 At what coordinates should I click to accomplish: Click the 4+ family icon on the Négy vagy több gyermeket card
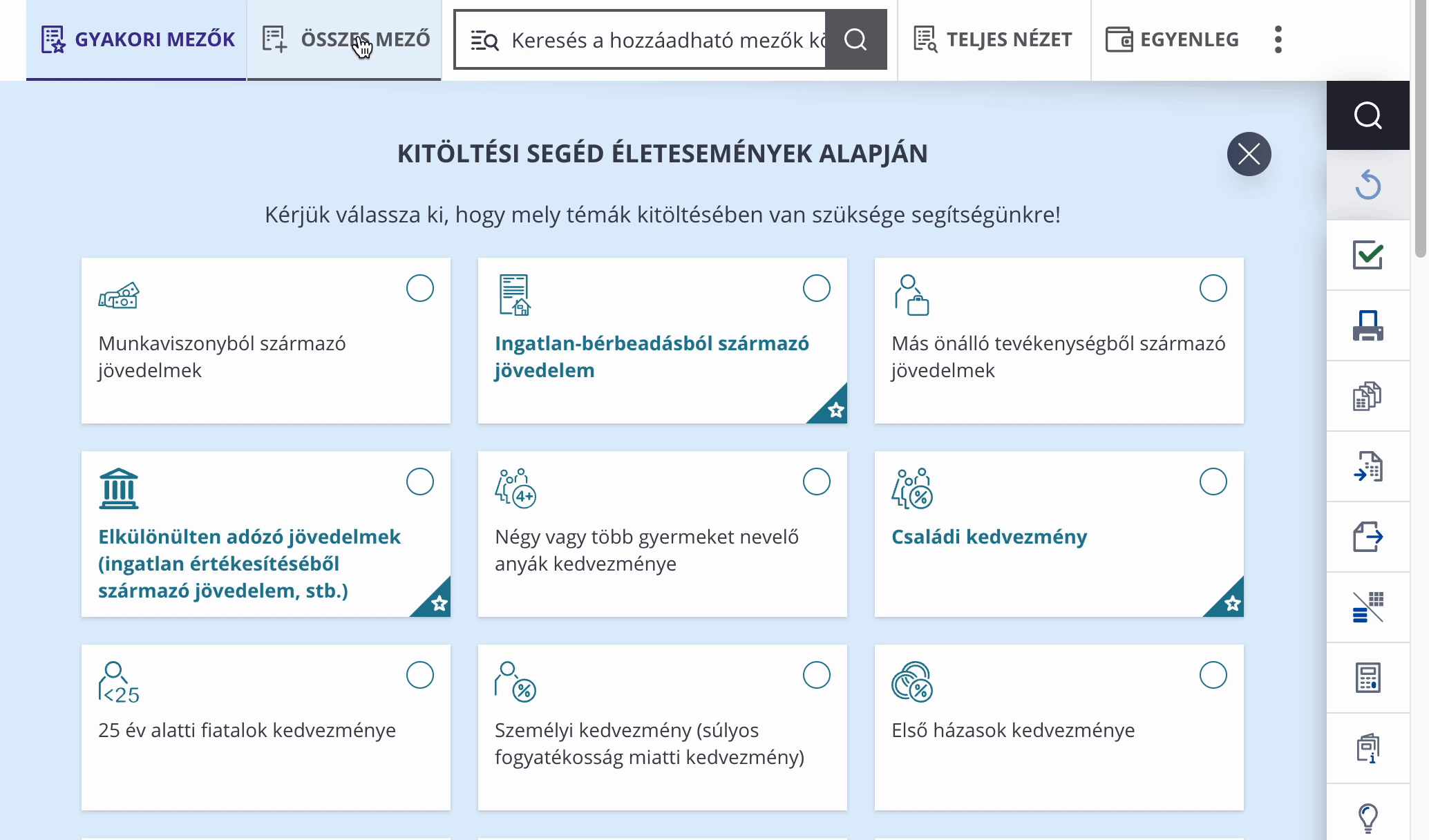(515, 488)
